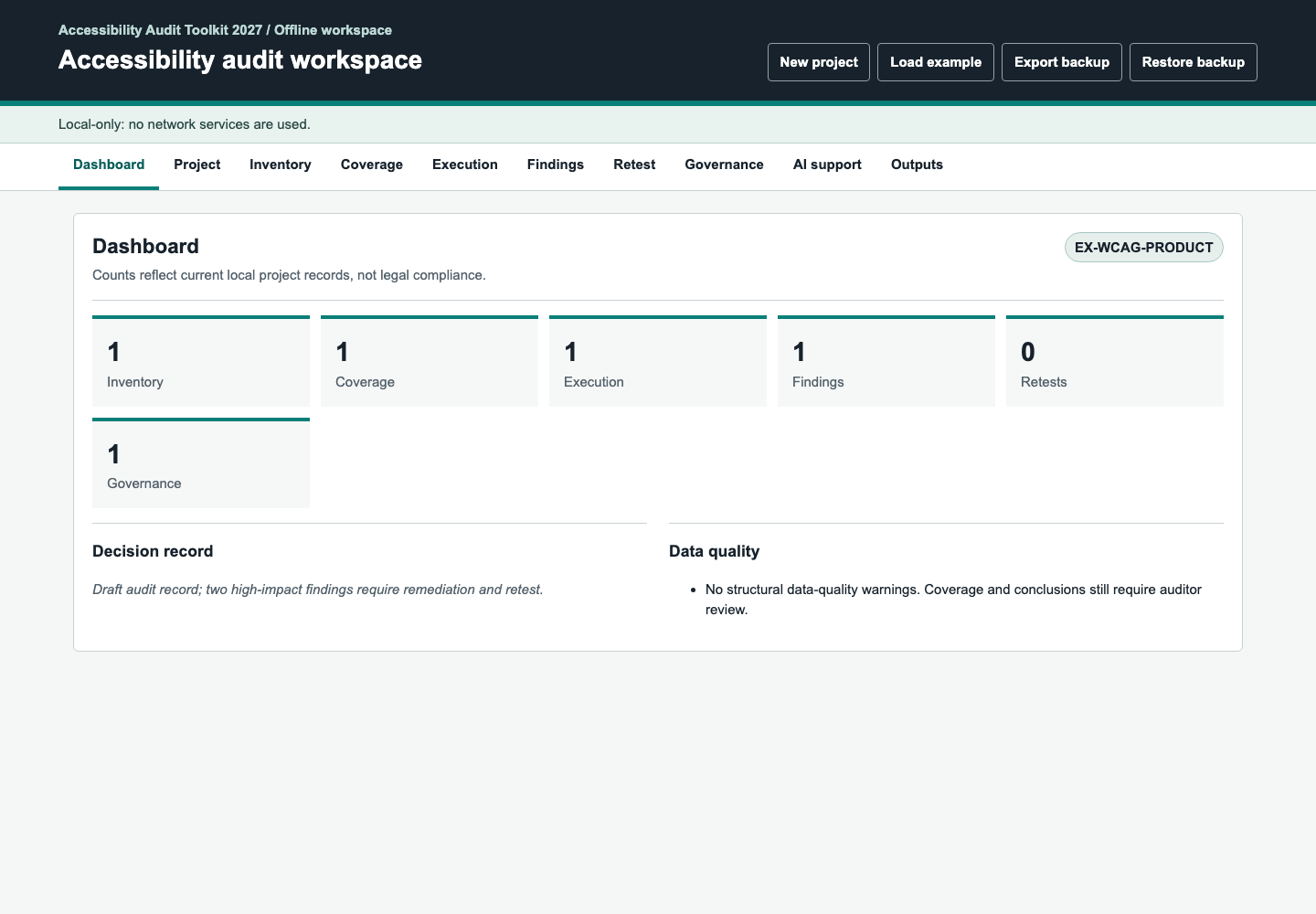Viewport: 1316px width, 914px height.
Task: Select the Dashboard tab
Action: (x=109, y=165)
